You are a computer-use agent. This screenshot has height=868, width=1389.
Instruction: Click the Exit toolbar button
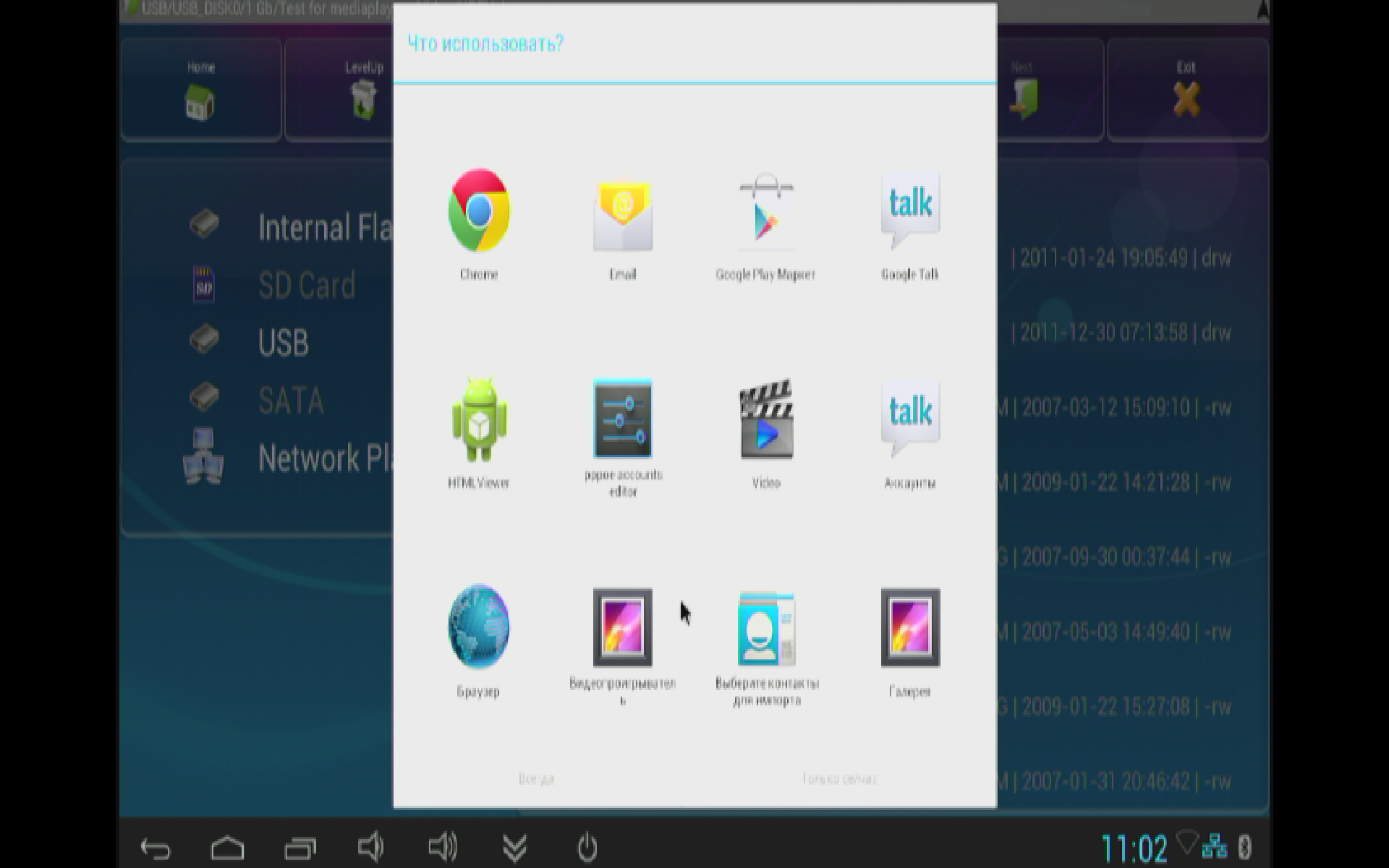1186,90
